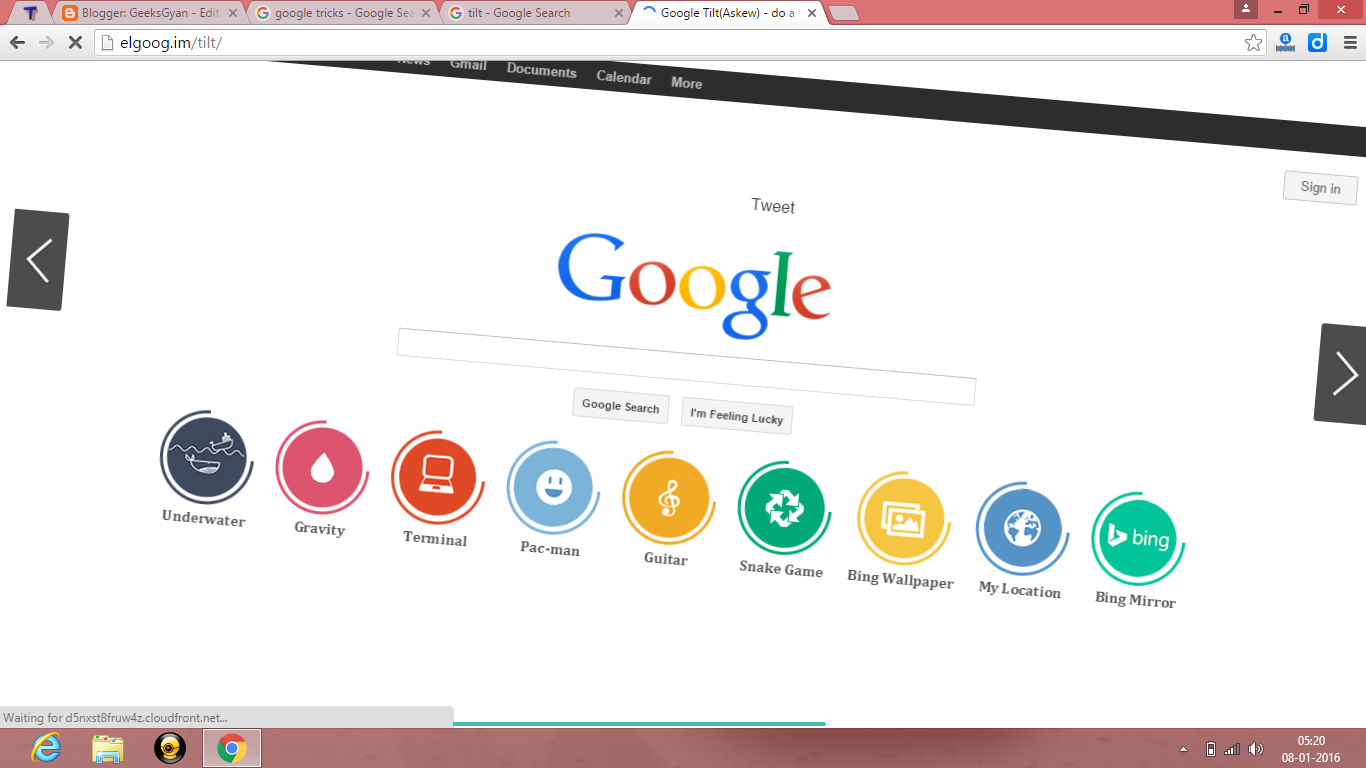Viewport: 1366px width, 768px height.
Task: Open the volume control in system tray
Action: 1256,749
